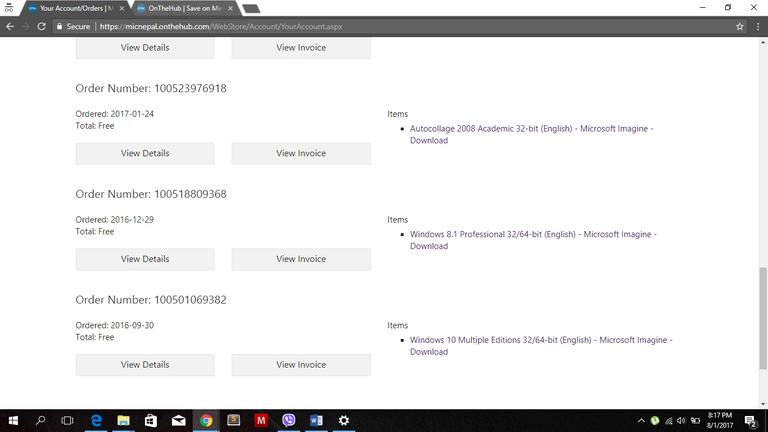
Task: Select the Order Number: 100523976918 heading
Action: 151,88
